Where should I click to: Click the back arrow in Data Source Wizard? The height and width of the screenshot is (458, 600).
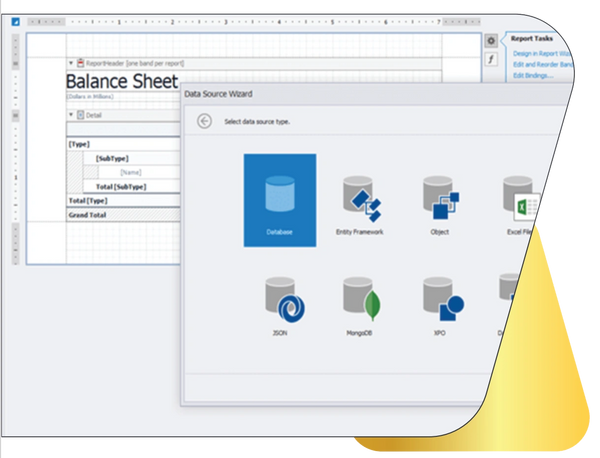[x=205, y=121]
